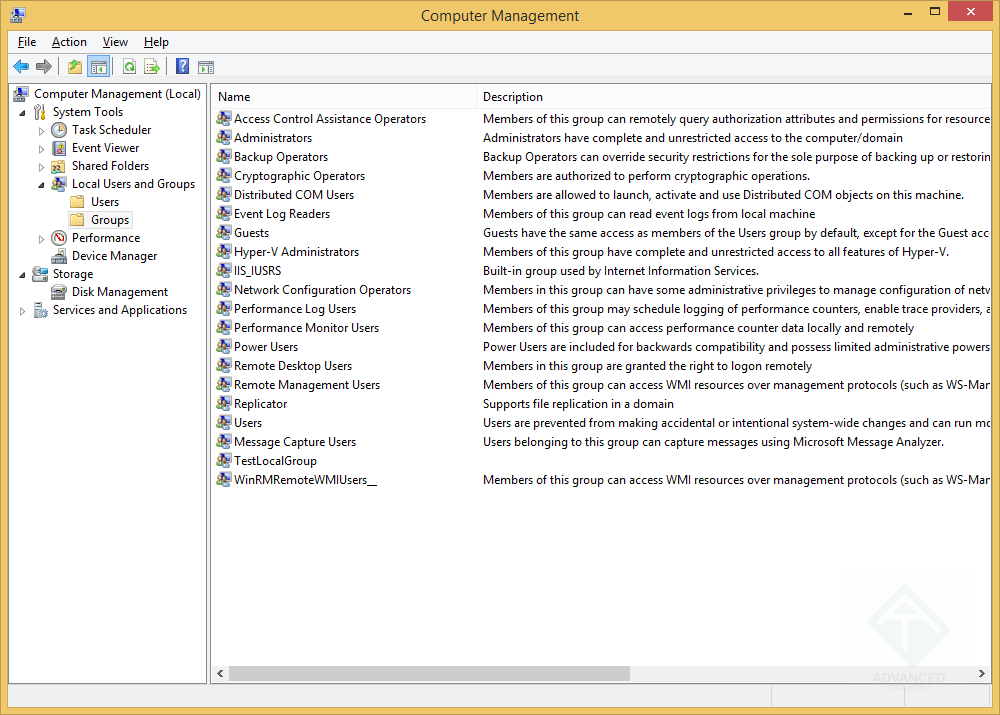This screenshot has height=715, width=1000.
Task: Select the Administrators group entry
Action: point(272,138)
